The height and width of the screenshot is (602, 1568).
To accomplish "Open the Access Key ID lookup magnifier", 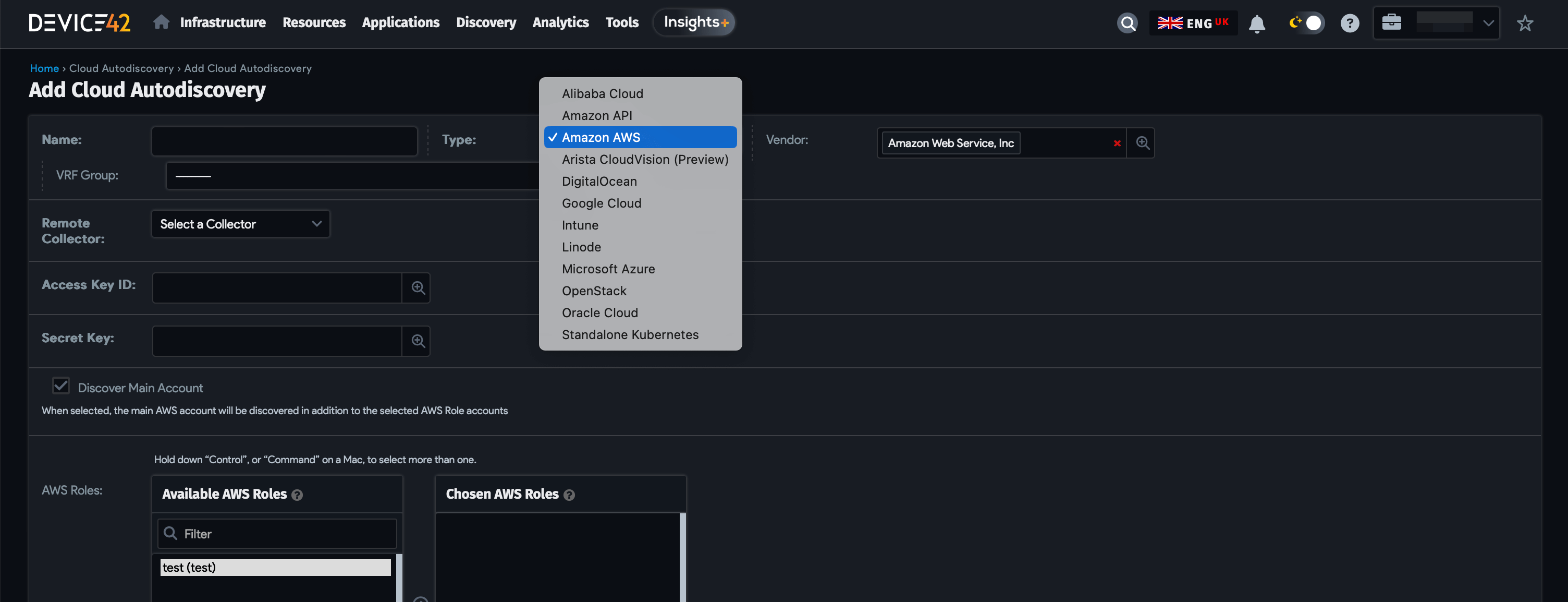I will [416, 287].
